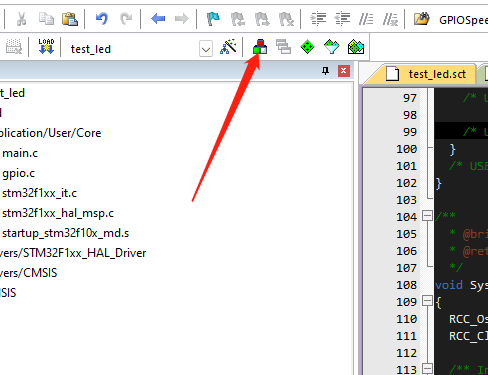Click the Select Software Packs icon
Viewport: 488px width, 375px height.
332,47
